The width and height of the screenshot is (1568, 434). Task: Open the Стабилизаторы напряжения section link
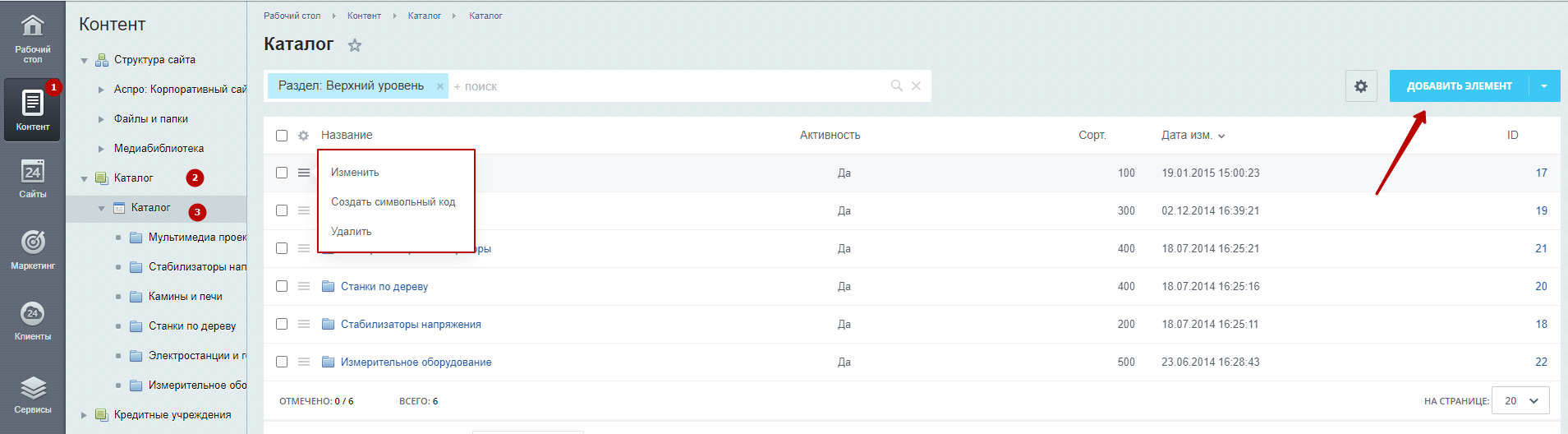point(411,325)
